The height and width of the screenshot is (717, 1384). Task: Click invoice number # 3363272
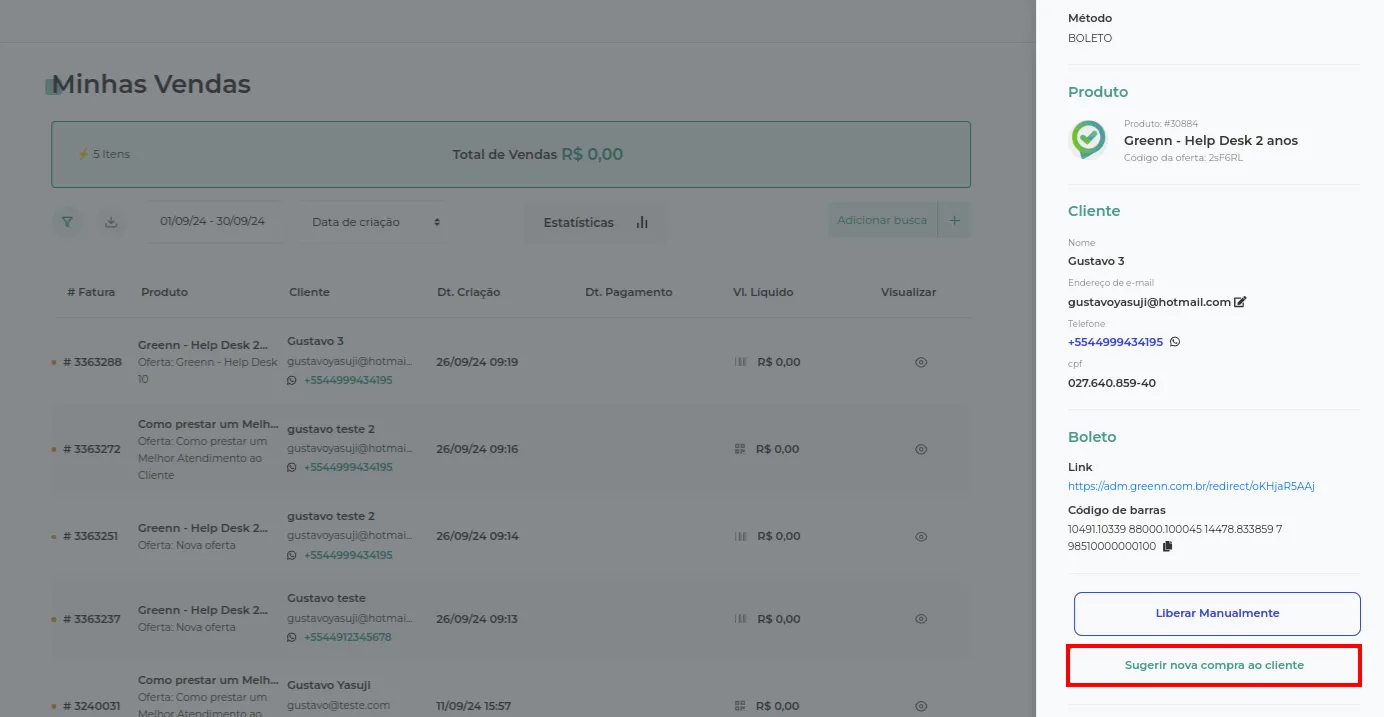92,449
